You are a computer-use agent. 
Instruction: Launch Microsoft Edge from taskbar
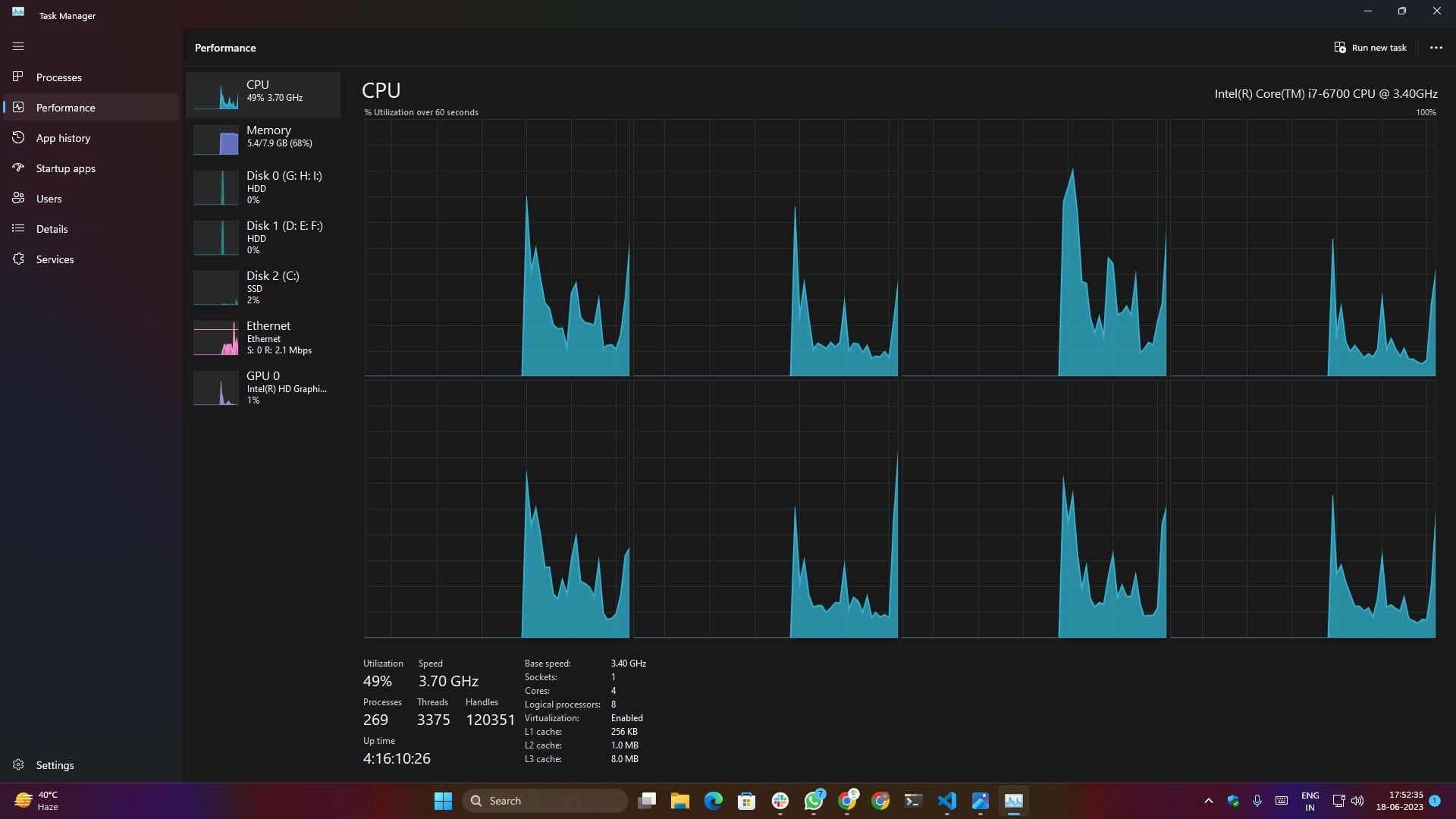714,801
